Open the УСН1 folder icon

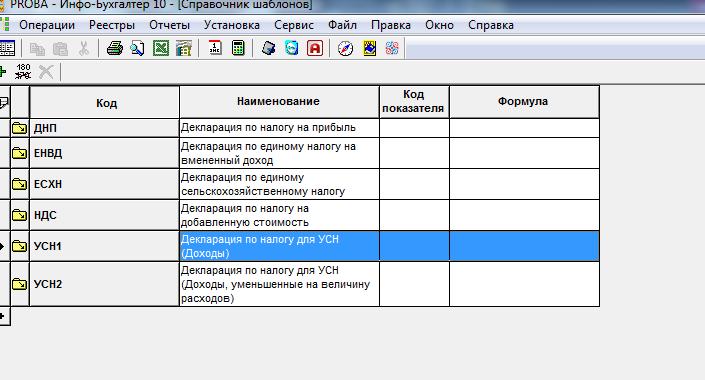click(19, 246)
